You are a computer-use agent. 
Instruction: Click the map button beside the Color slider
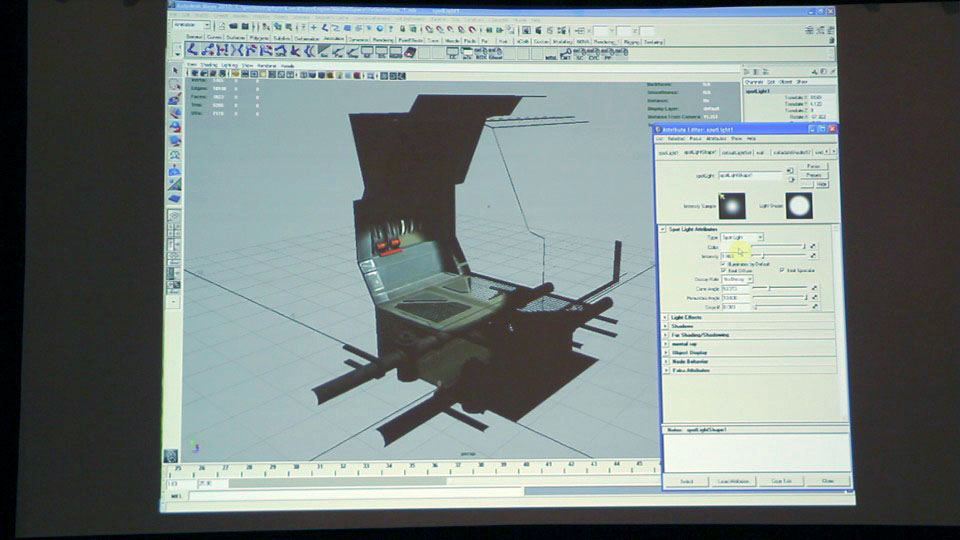812,246
